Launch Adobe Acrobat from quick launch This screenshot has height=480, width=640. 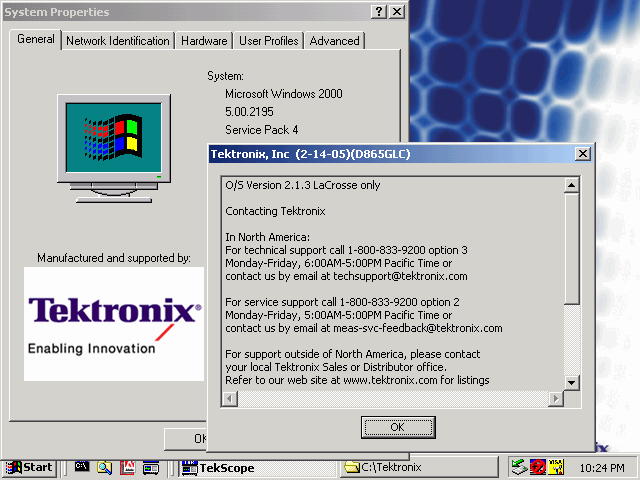tap(127, 467)
